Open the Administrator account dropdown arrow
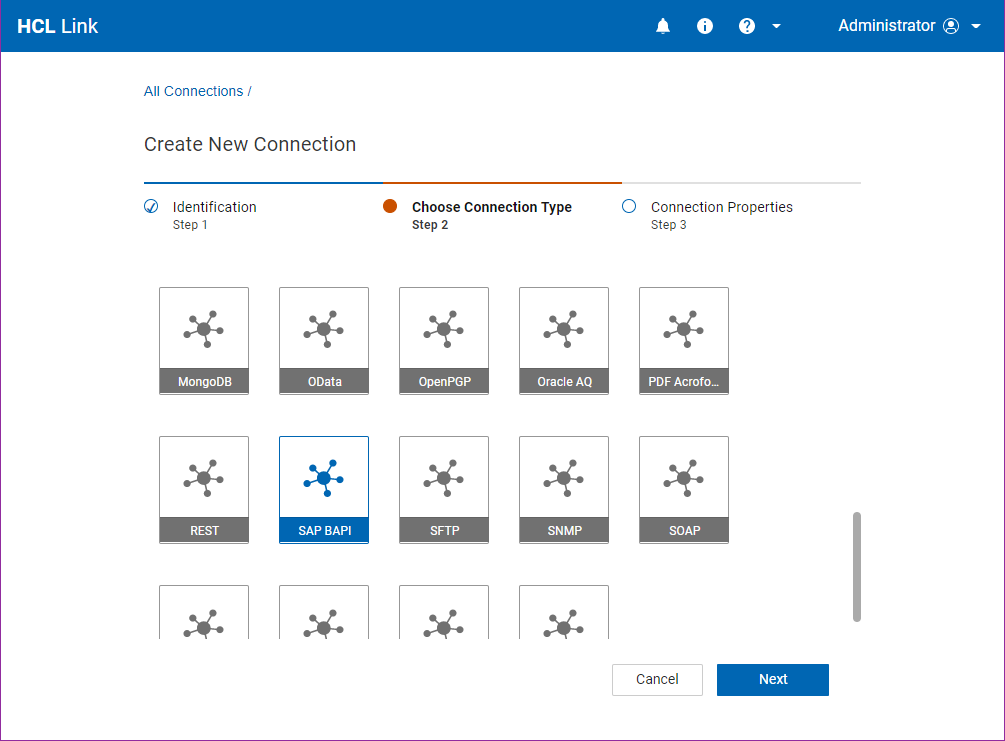 click(978, 26)
